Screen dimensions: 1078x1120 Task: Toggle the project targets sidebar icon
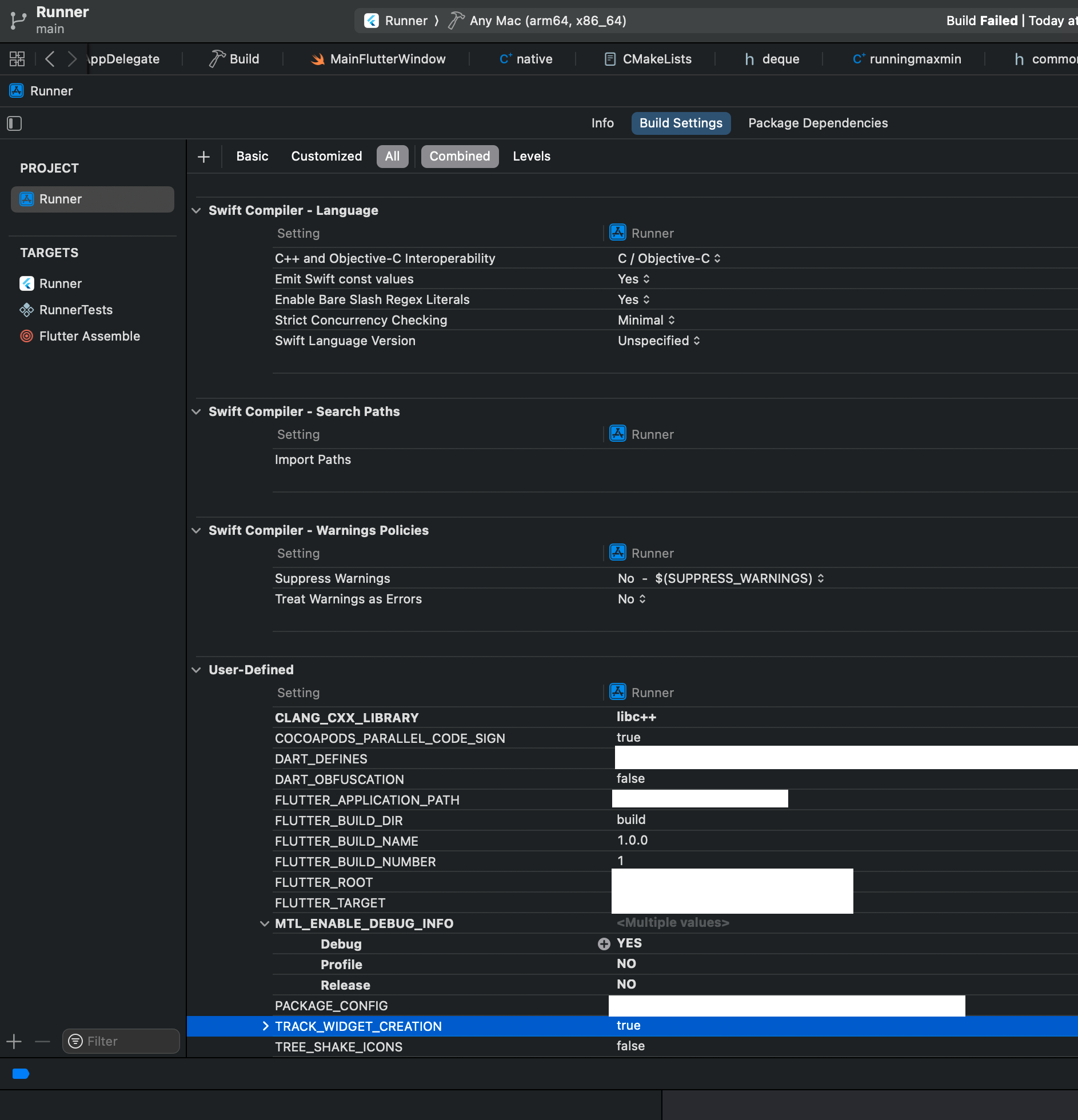(x=14, y=123)
